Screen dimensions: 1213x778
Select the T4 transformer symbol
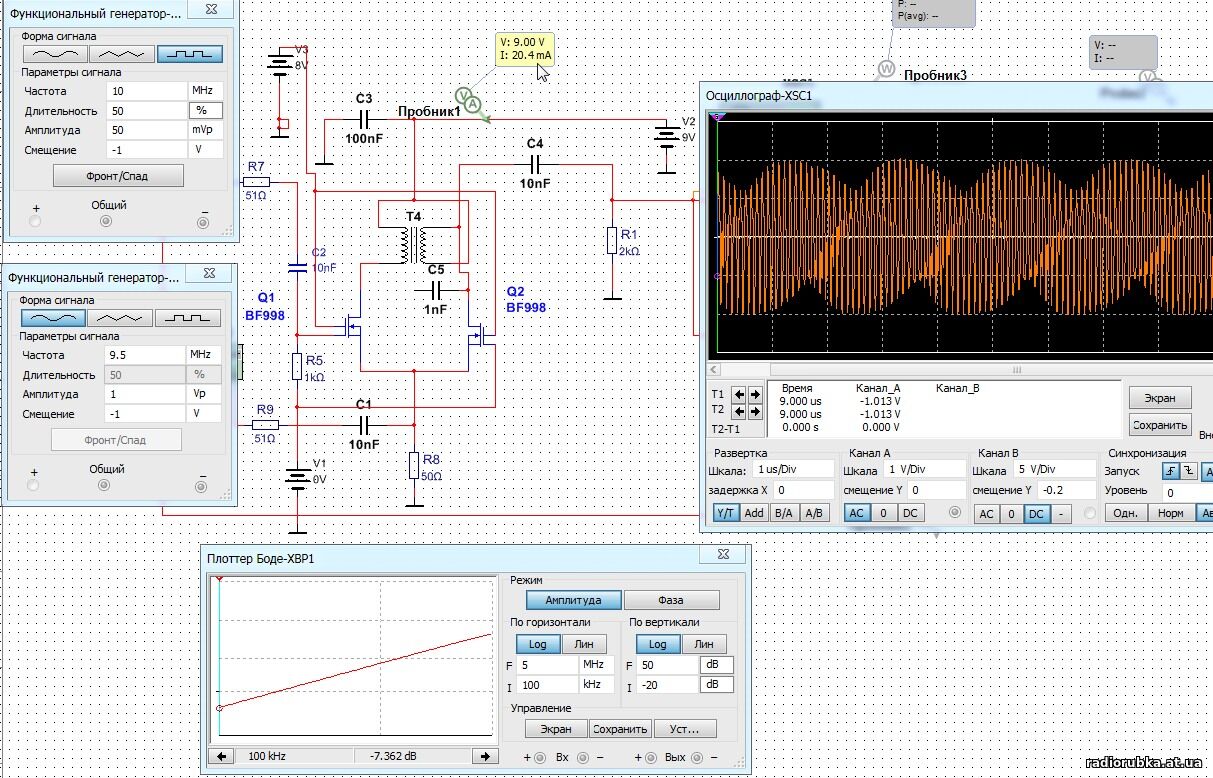[413, 244]
